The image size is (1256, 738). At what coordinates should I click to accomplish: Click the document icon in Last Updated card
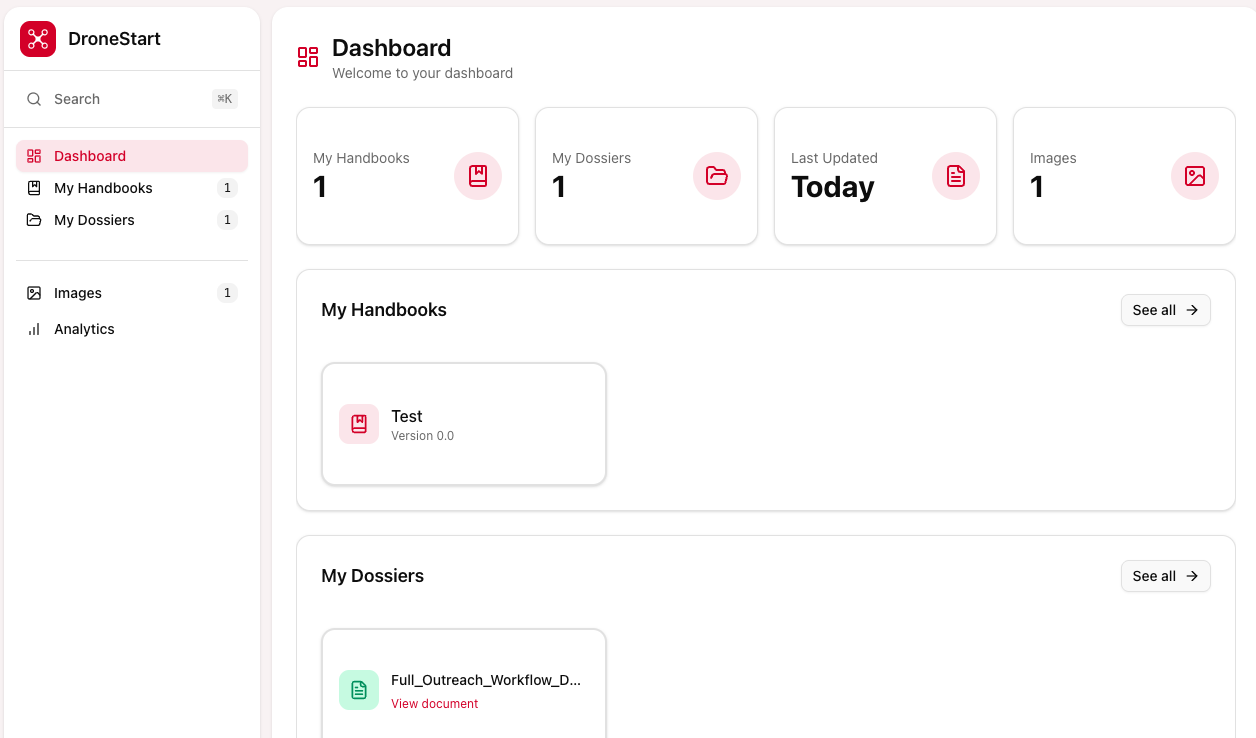(956, 176)
